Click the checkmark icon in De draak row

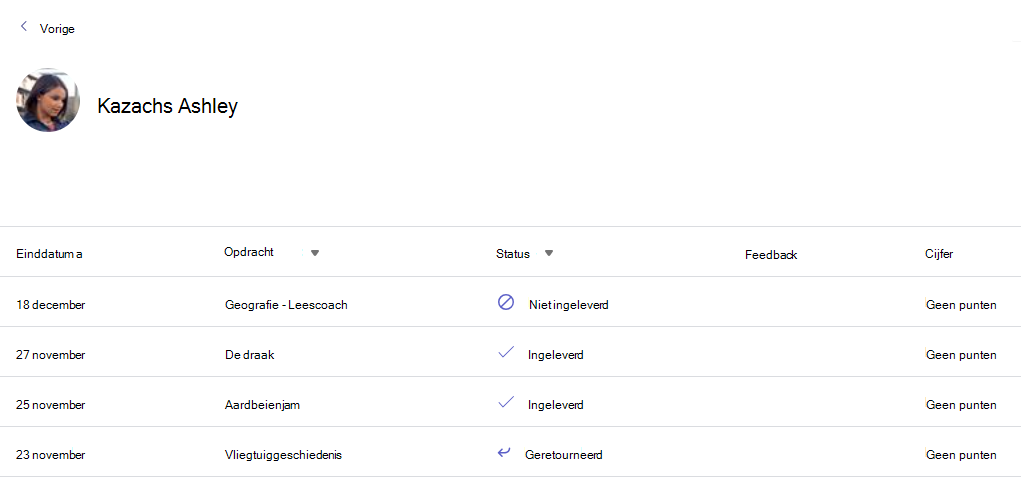pos(506,352)
